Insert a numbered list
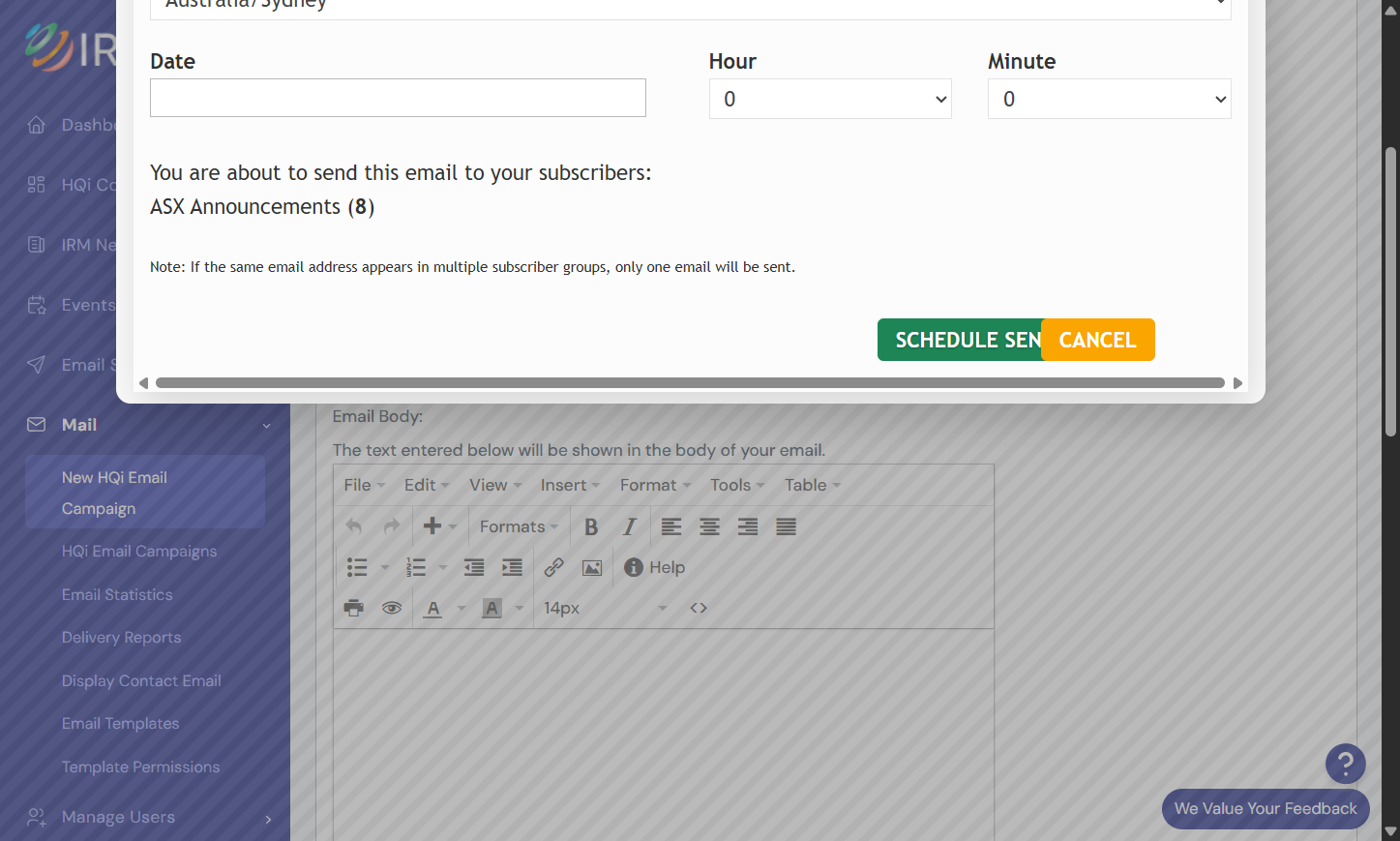 [416, 567]
